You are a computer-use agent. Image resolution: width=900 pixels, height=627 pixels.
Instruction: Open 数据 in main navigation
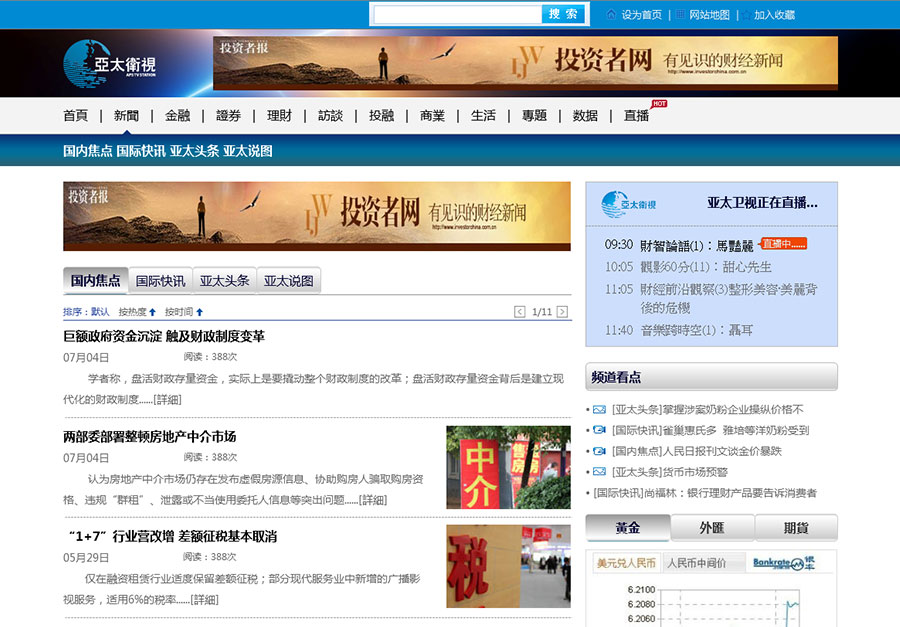[x=585, y=115]
